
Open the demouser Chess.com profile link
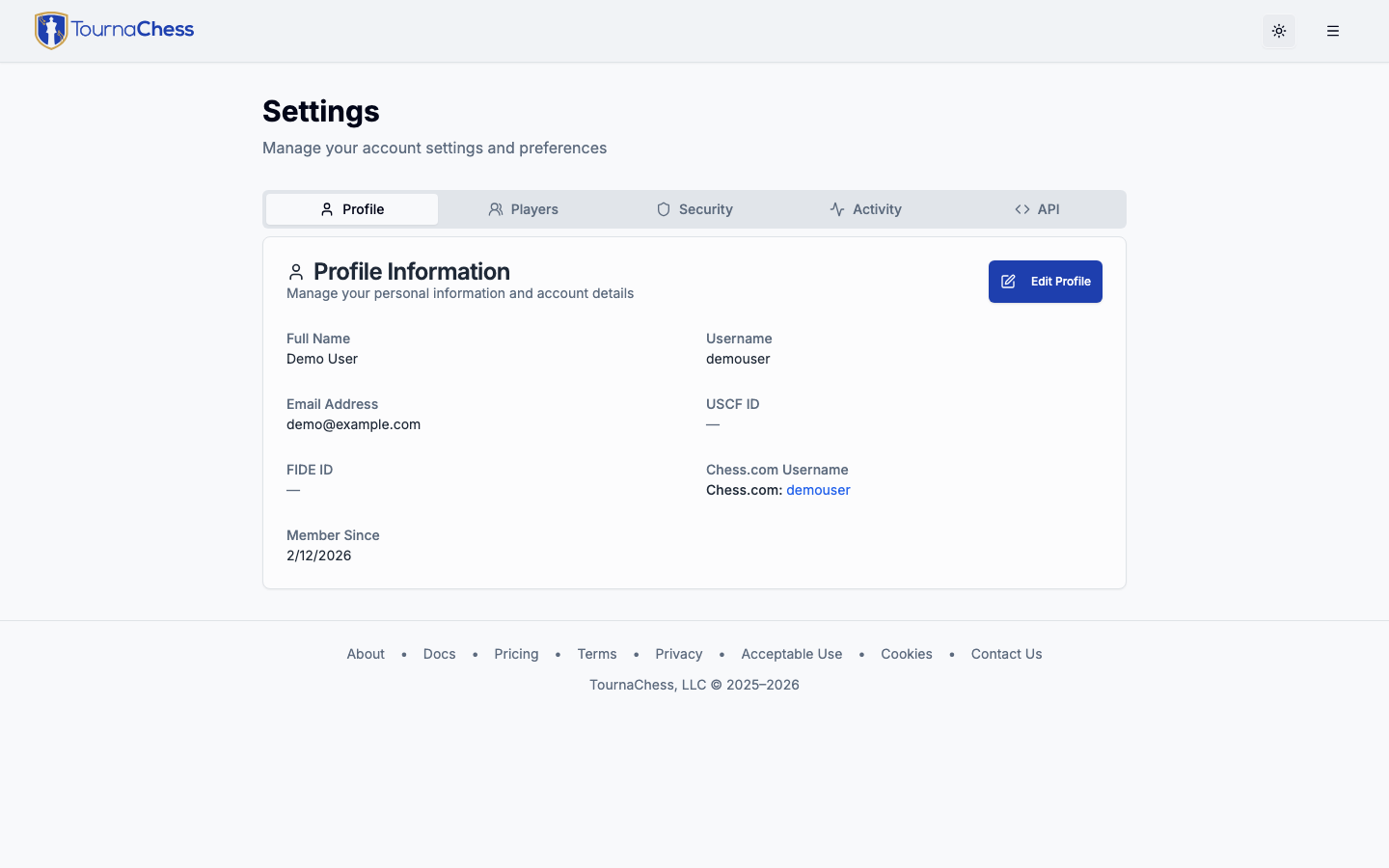[x=818, y=490]
